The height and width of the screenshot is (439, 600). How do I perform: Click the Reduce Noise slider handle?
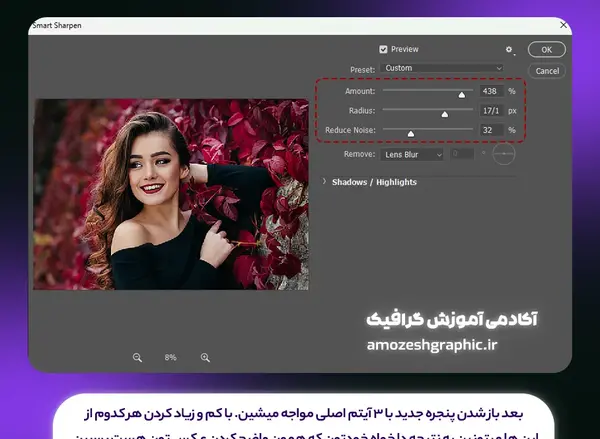[x=411, y=134]
